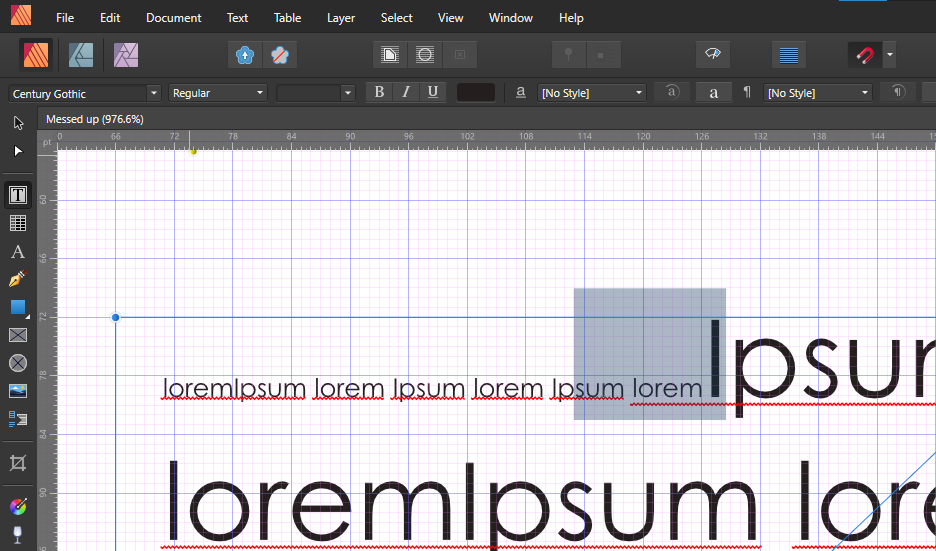The image size is (936, 551).
Task: Open the Century Gothic font family dropdown
Action: point(154,93)
